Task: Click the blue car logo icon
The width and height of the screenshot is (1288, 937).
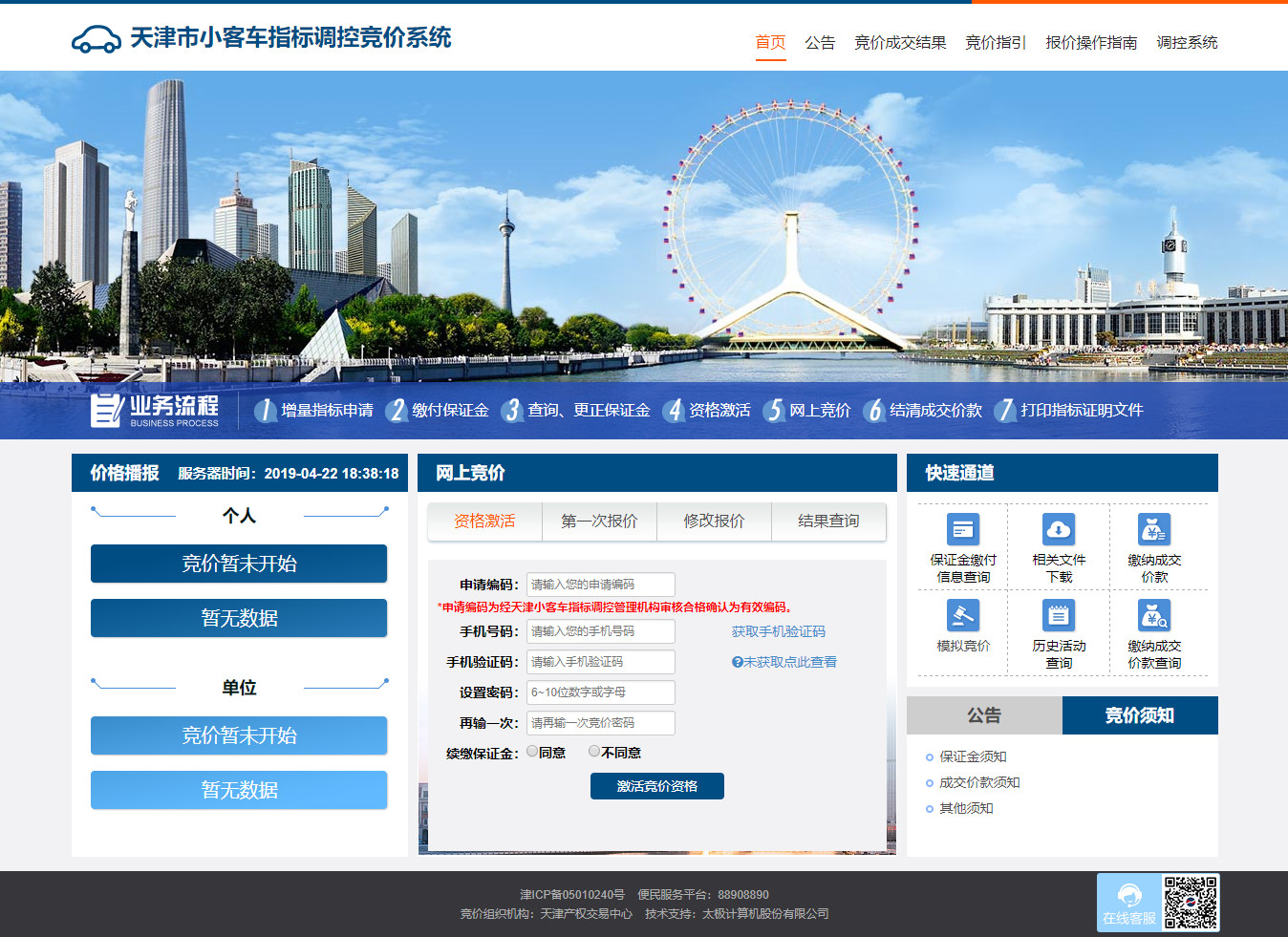Action: pyautogui.click(x=97, y=39)
